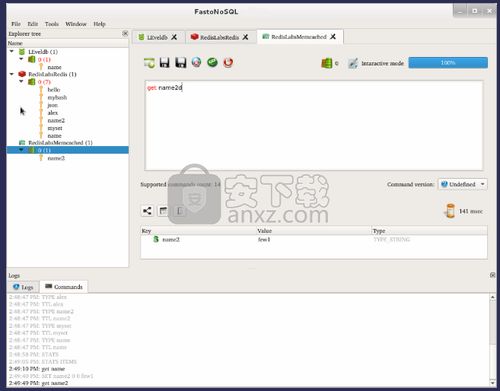Image resolution: width=500 pixels, height=391 pixels.
Task: Click the Value column header
Action: click(313, 231)
